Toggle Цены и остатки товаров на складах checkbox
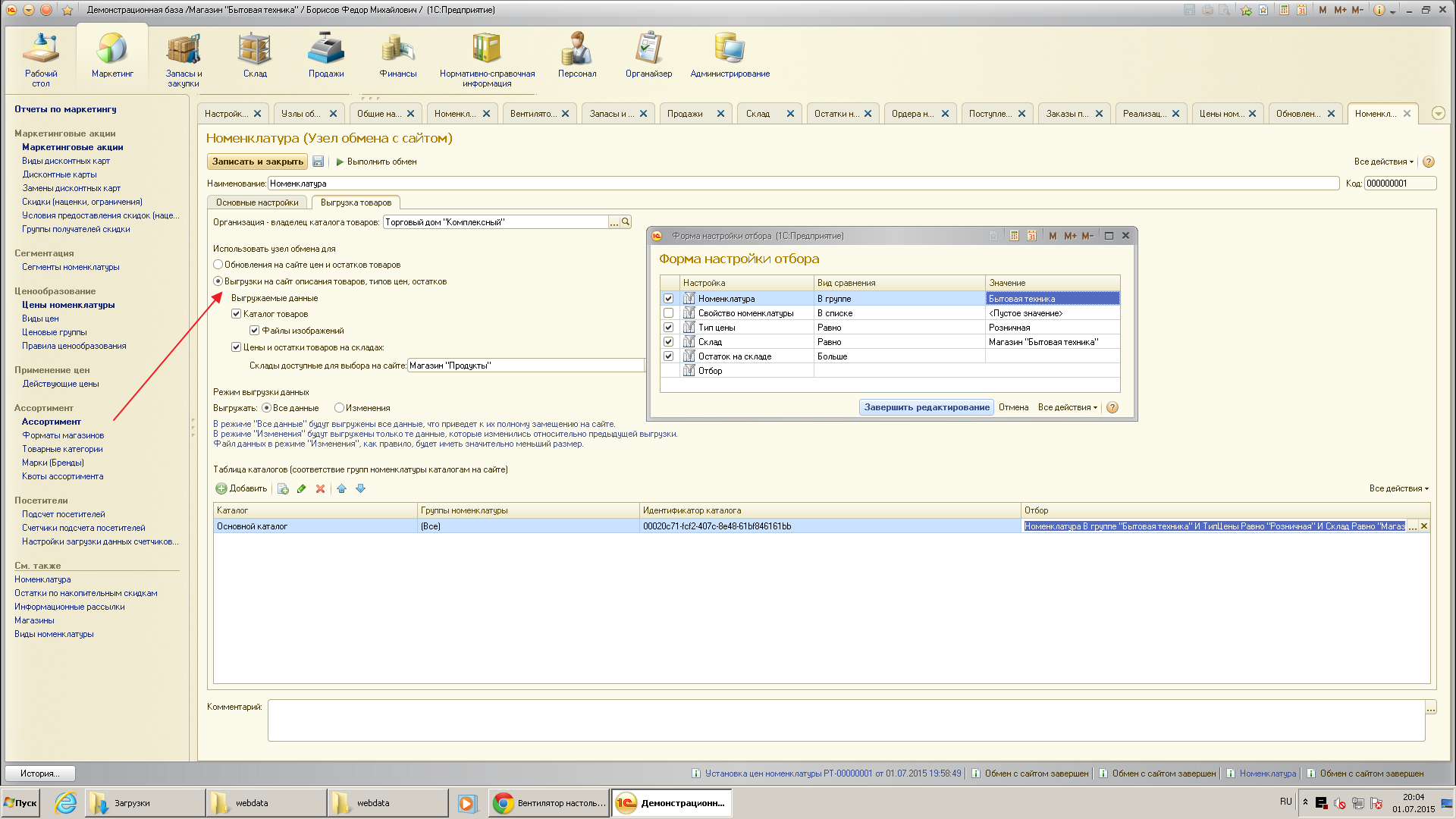The image size is (1456, 819). (236, 347)
